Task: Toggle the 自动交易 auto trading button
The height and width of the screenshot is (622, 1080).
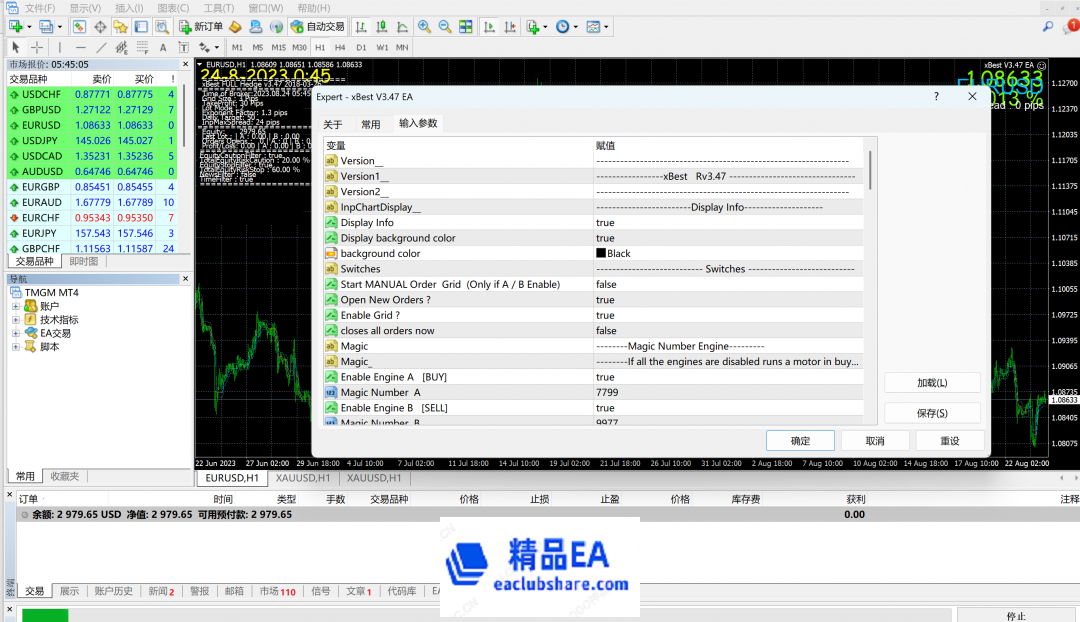Action: point(317,27)
